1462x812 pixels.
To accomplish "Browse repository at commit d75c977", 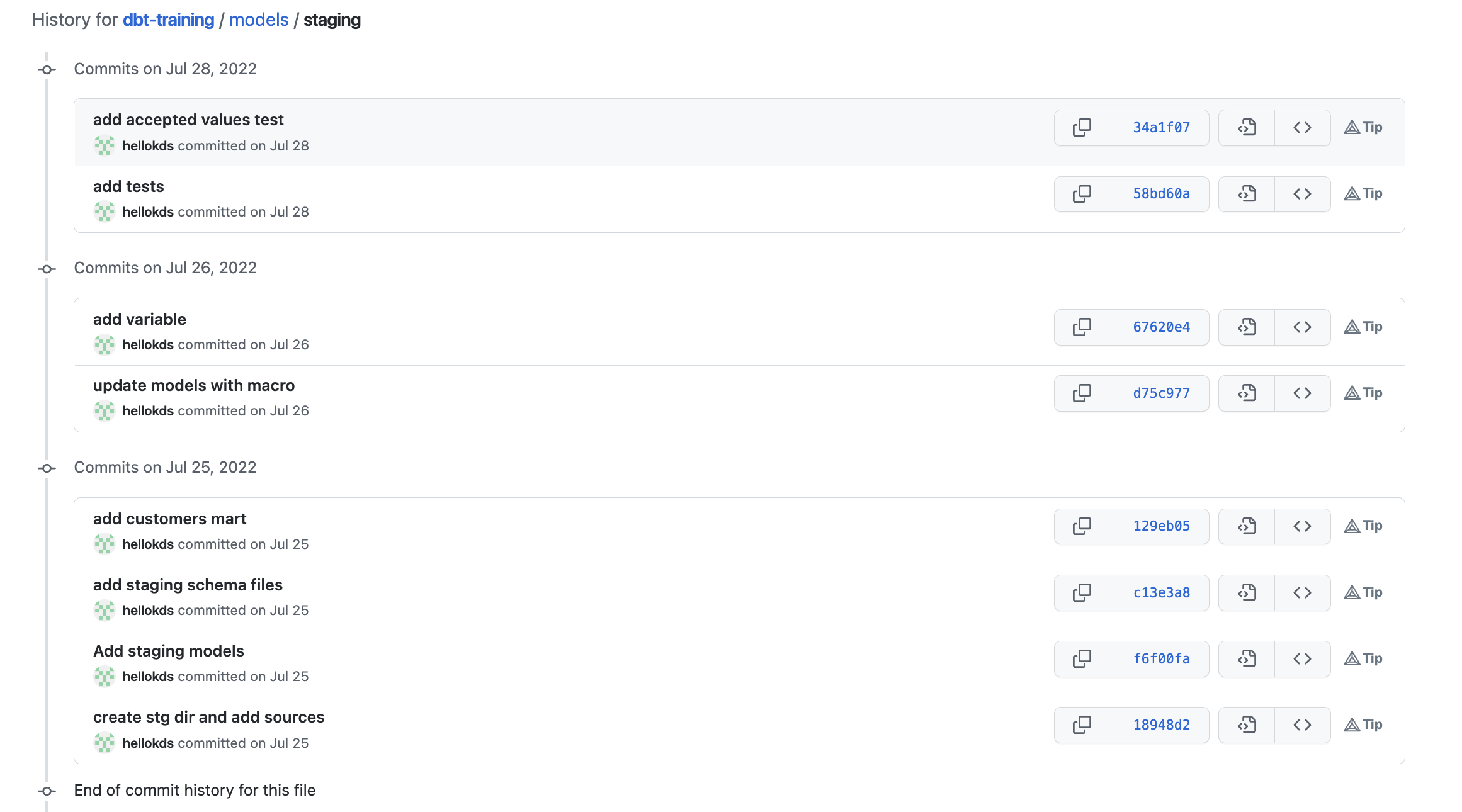I will coord(1302,393).
